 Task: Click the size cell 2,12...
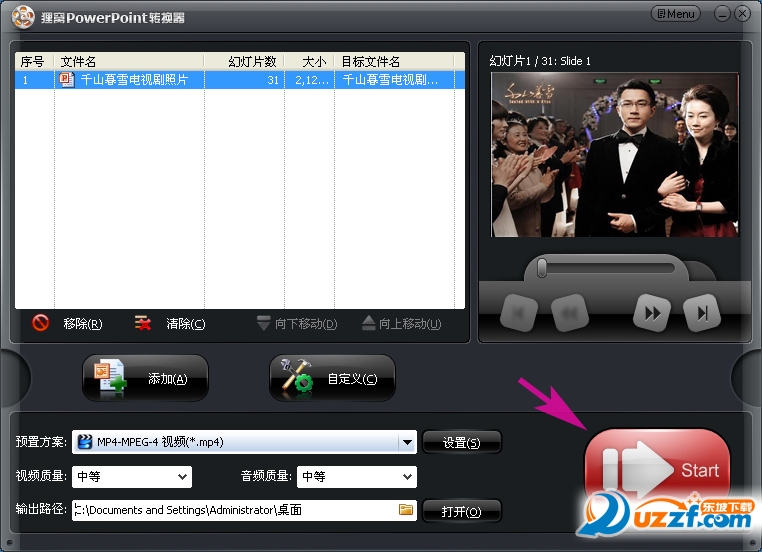coord(310,80)
